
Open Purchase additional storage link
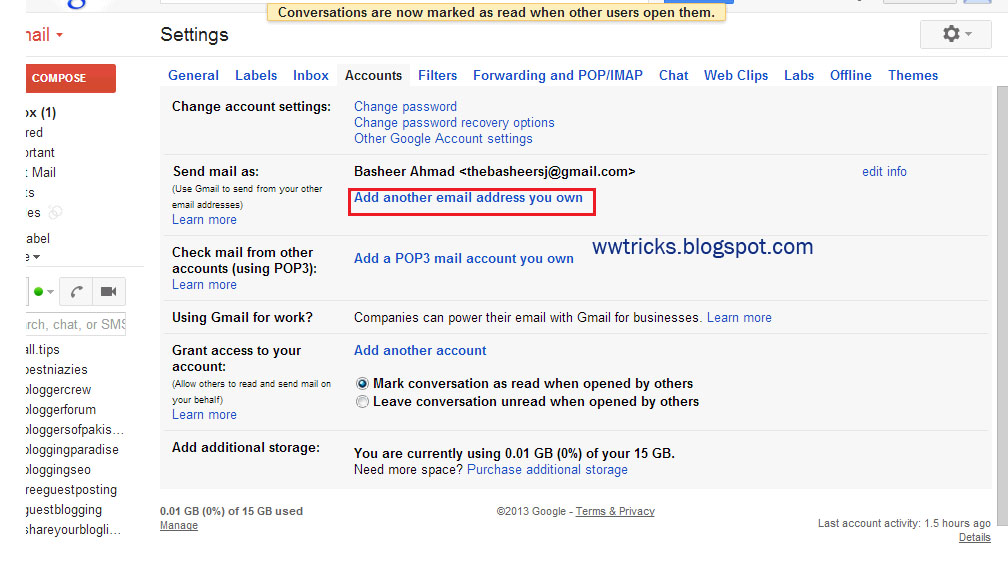tap(546, 469)
